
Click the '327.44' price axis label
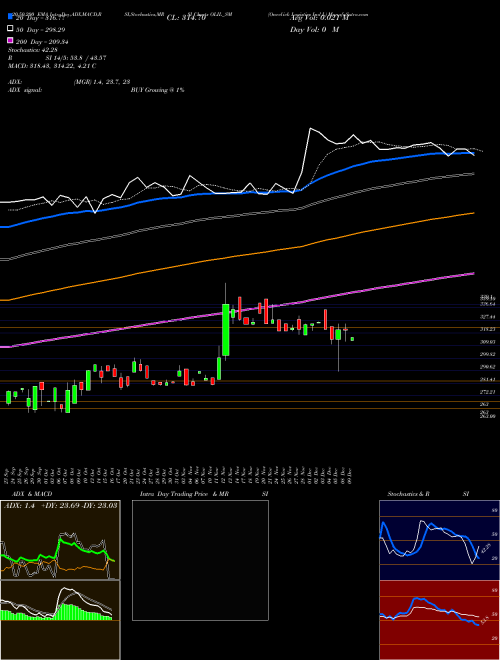click(x=487, y=317)
